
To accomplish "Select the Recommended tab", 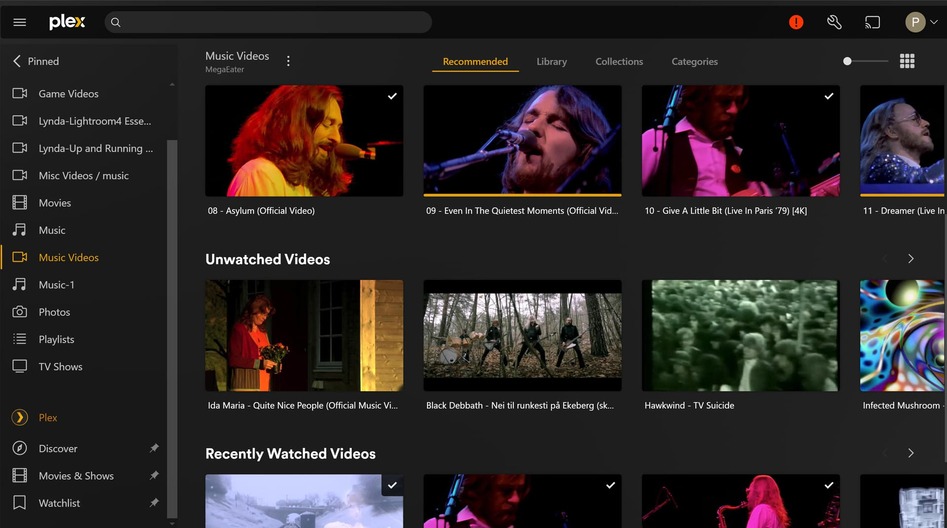I will click(475, 62).
